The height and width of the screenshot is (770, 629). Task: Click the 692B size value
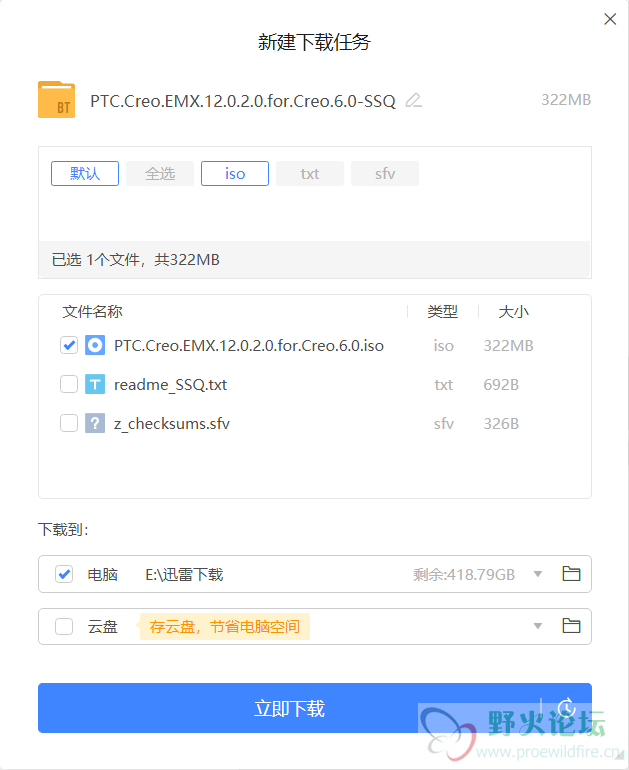501,385
